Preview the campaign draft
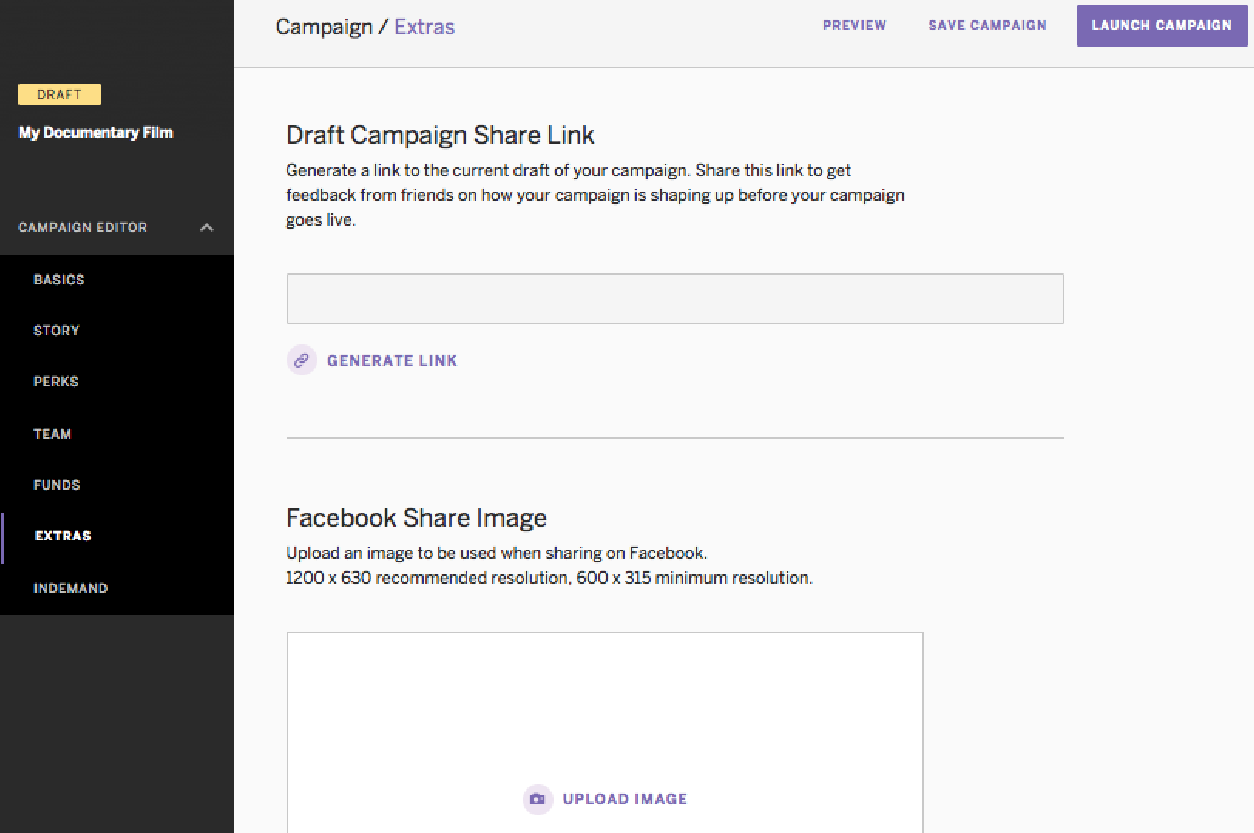The width and height of the screenshot is (1254, 833). click(x=854, y=25)
